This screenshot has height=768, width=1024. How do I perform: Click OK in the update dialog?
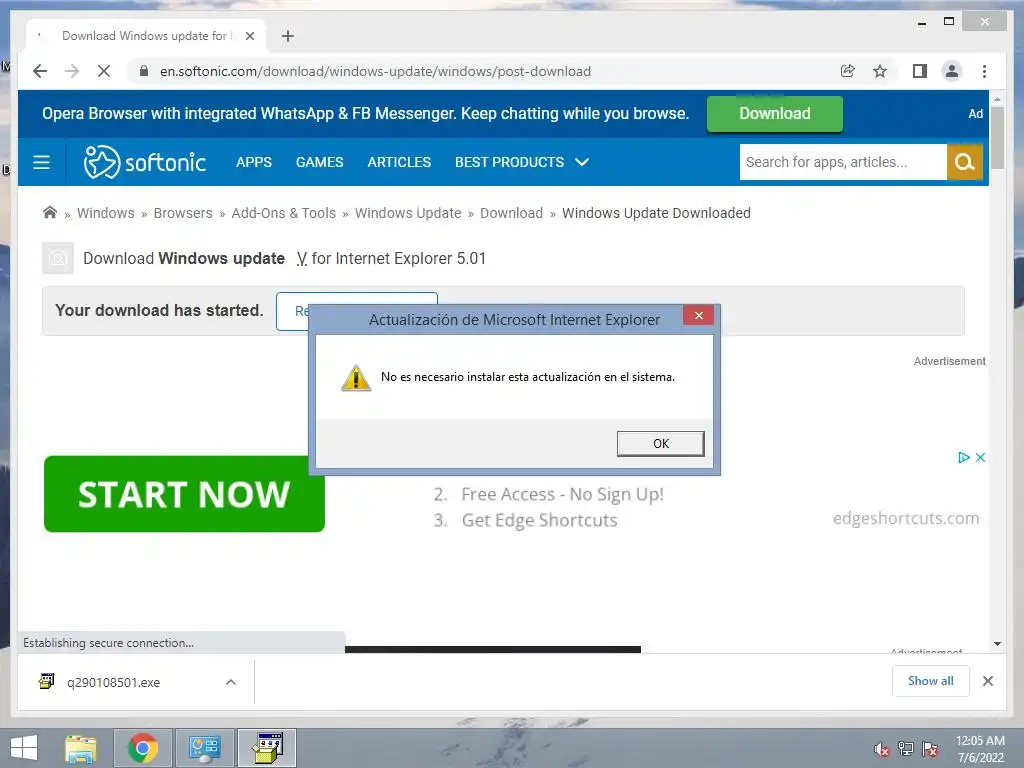point(661,443)
